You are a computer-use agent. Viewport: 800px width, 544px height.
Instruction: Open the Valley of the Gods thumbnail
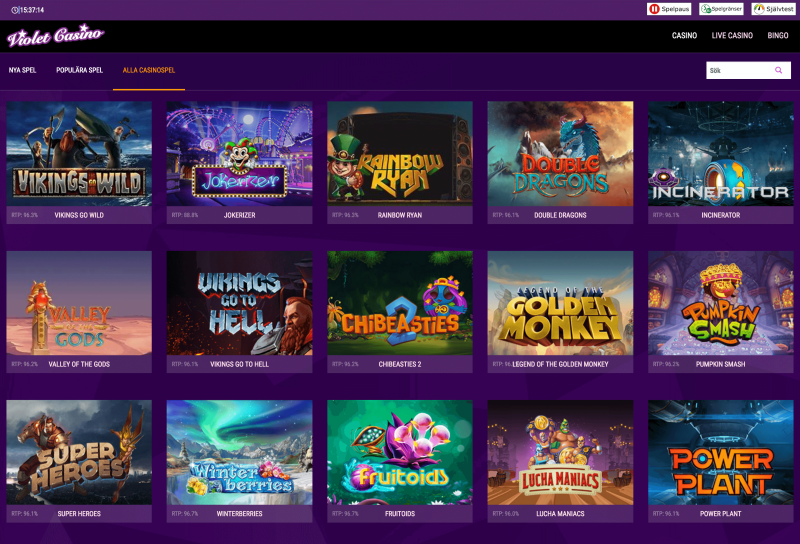[x=79, y=303]
